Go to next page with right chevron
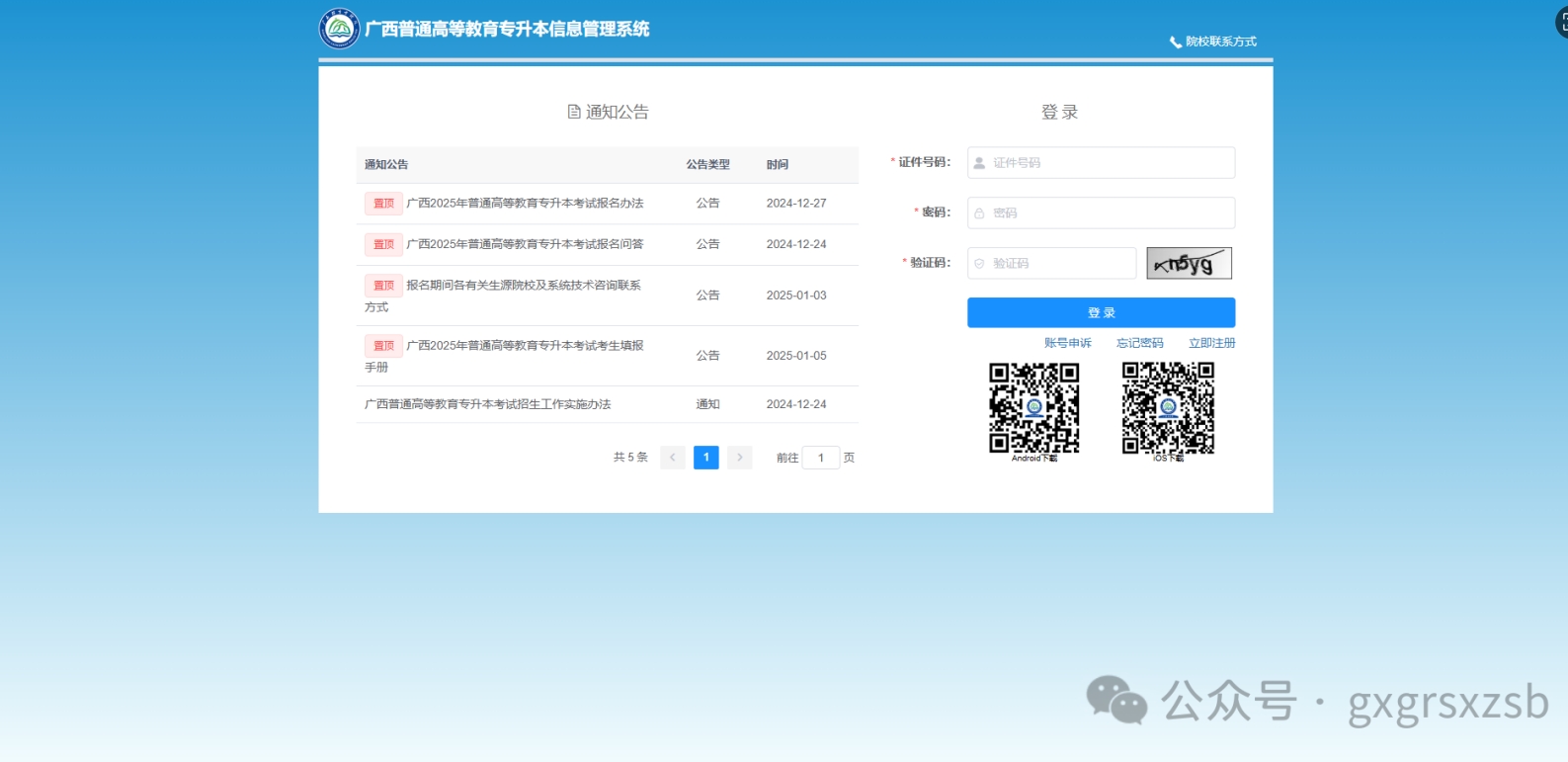Screen dimensions: 1568x762 click(740, 458)
